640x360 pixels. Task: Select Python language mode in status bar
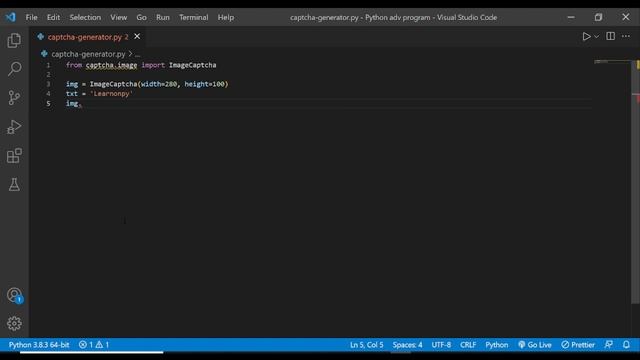tap(497, 345)
